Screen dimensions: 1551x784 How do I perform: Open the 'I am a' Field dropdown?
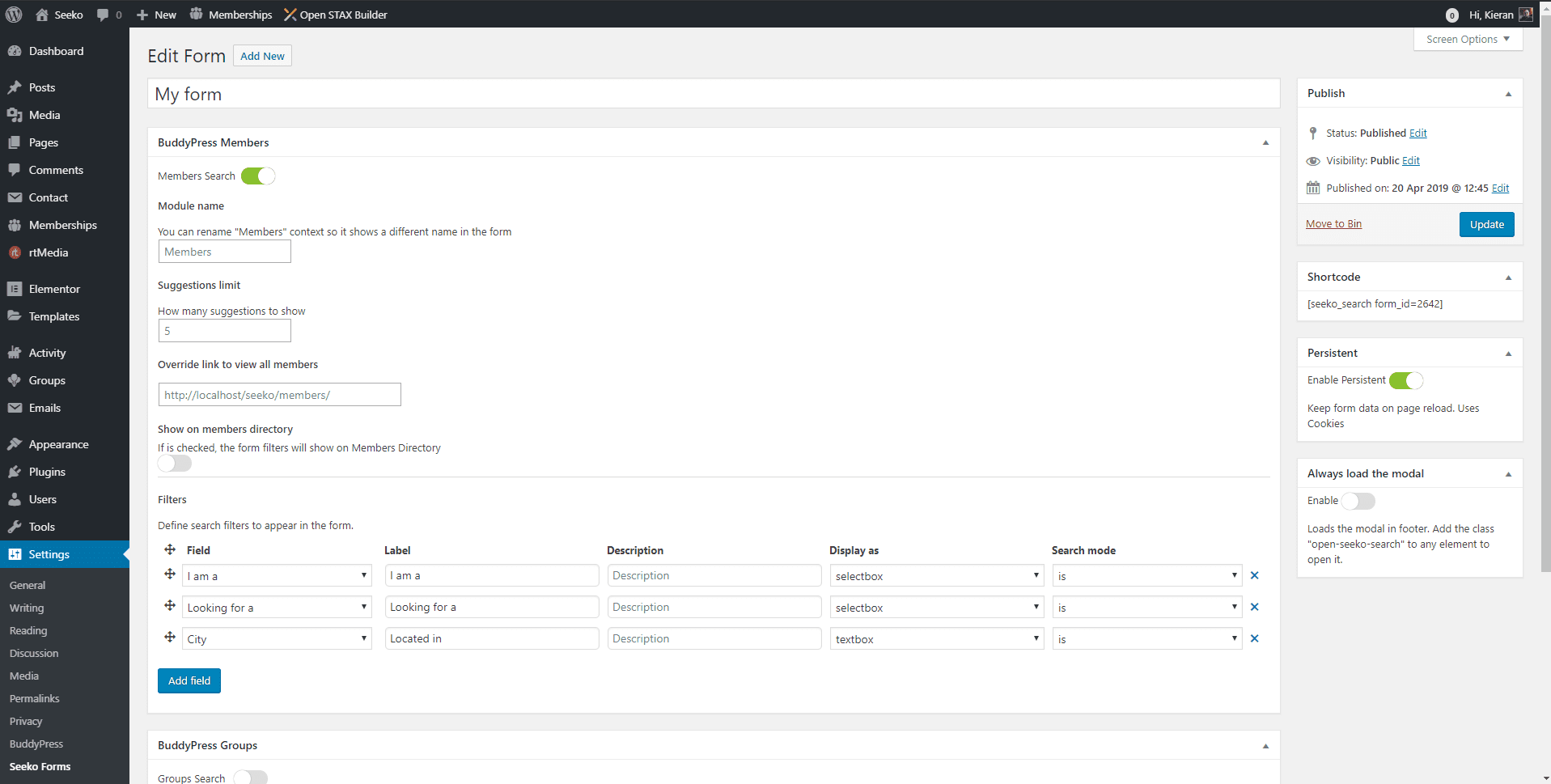coord(277,576)
